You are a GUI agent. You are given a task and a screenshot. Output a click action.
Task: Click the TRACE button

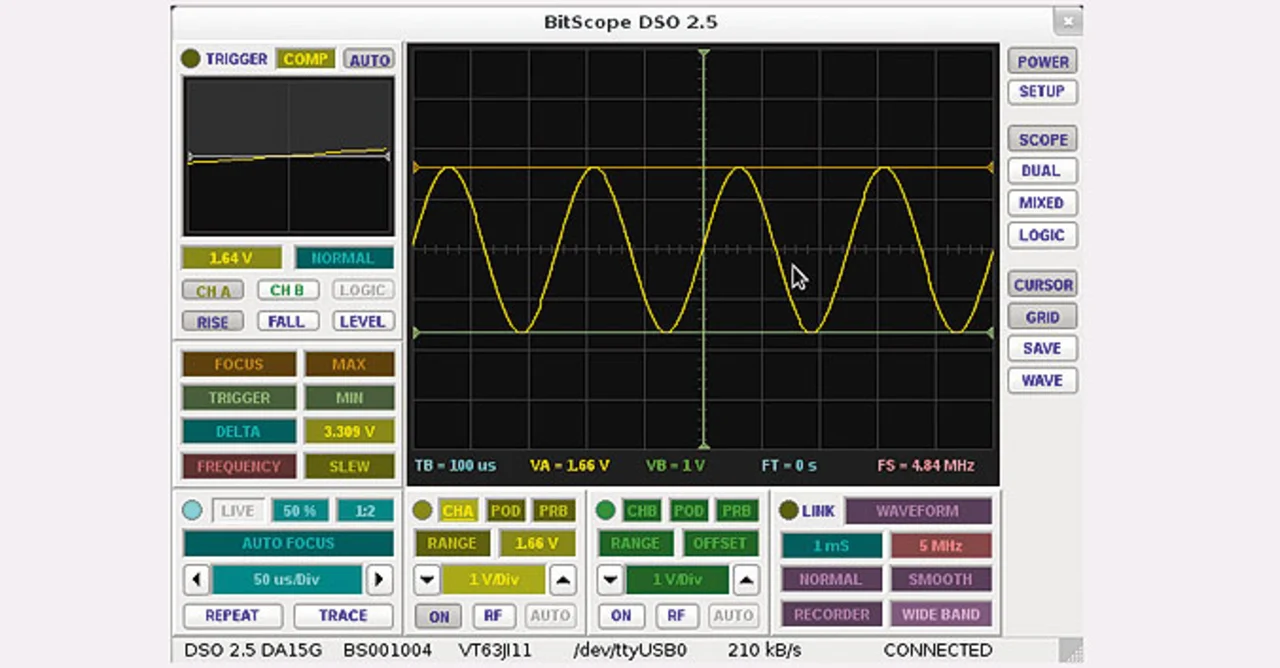(x=343, y=615)
